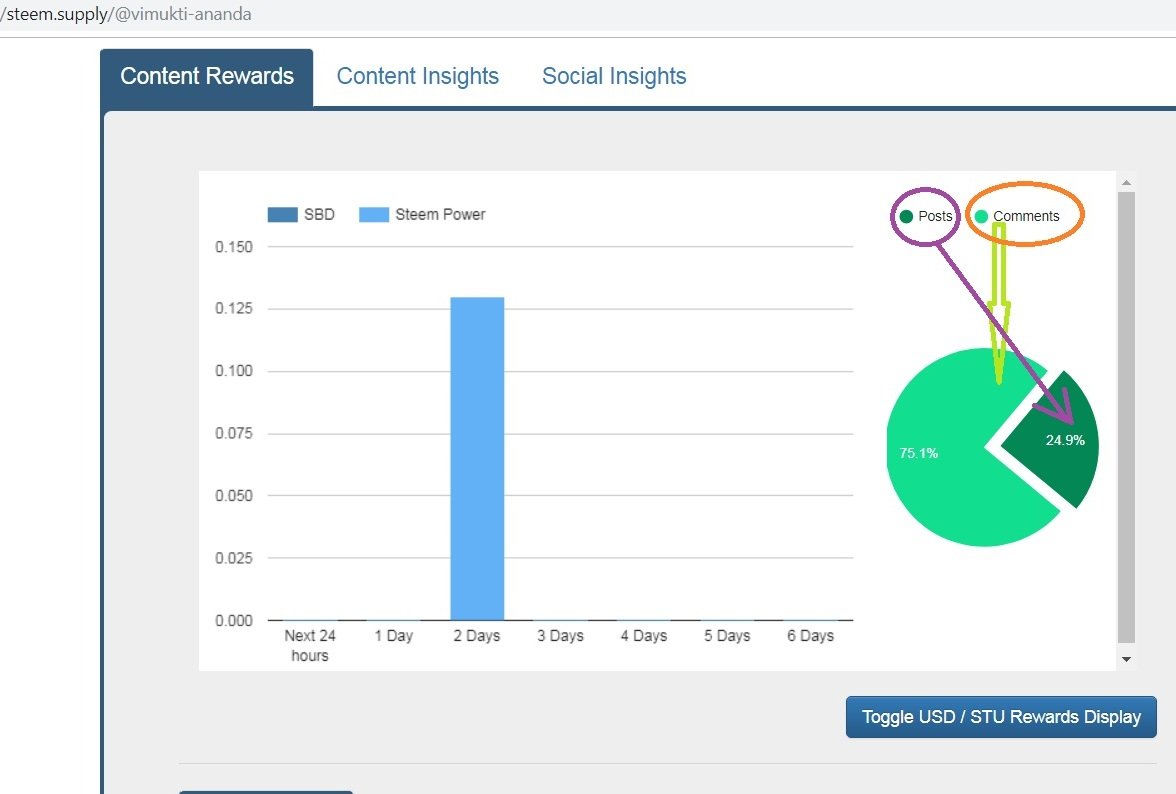1176x794 pixels.
Task: Click the 'SBD' legend text
Action: point(319,214)
